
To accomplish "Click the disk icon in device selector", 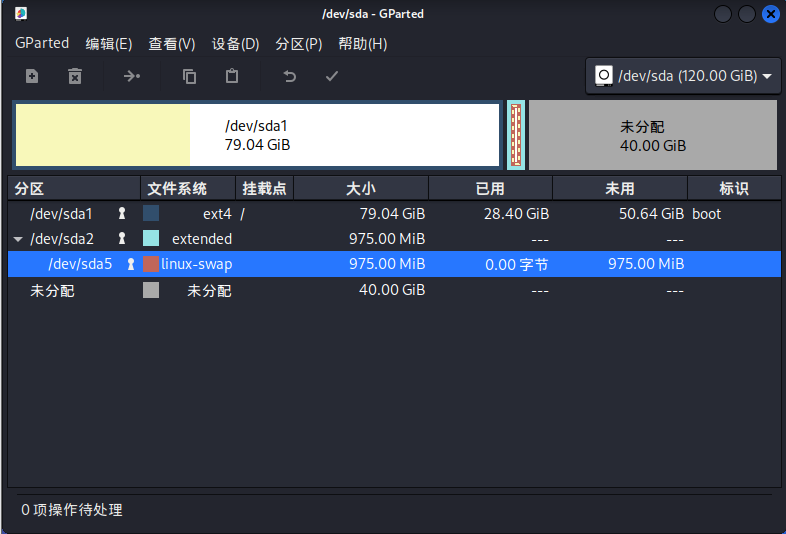I will pos(604,76).
